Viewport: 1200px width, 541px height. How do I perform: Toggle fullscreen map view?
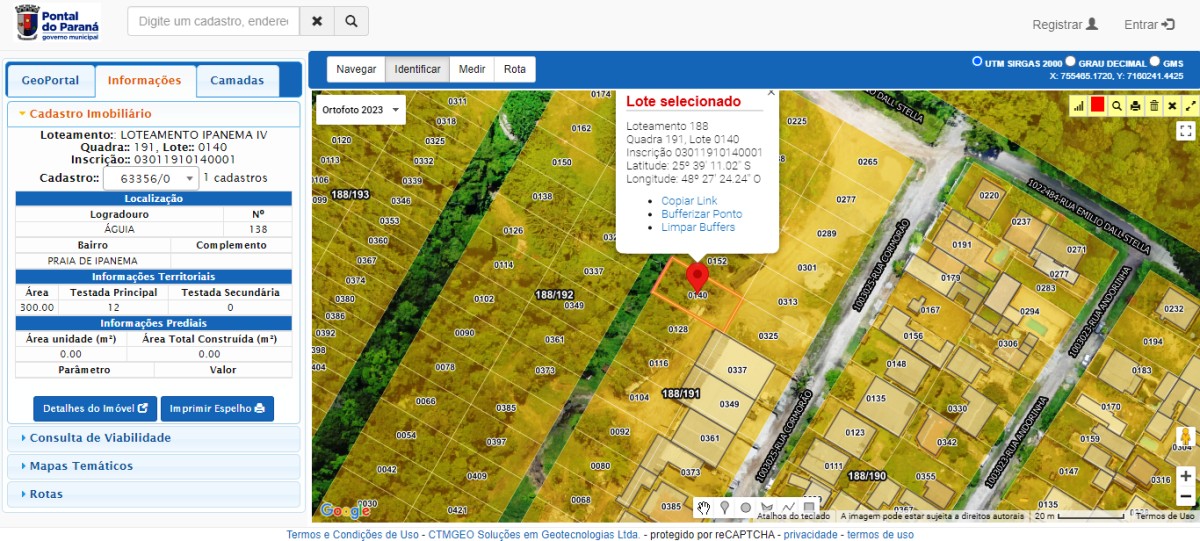click(1185, 131)
